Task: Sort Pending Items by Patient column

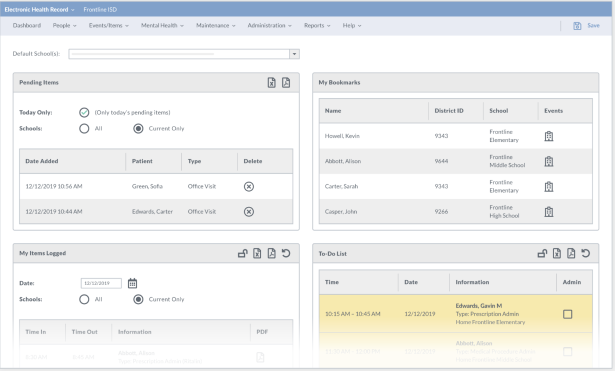Action: (x=142, y=161)
